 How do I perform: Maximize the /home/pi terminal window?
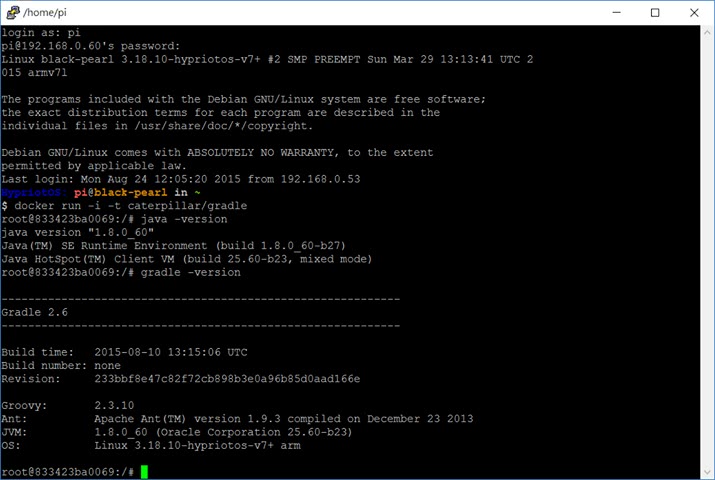click(655, 12)
